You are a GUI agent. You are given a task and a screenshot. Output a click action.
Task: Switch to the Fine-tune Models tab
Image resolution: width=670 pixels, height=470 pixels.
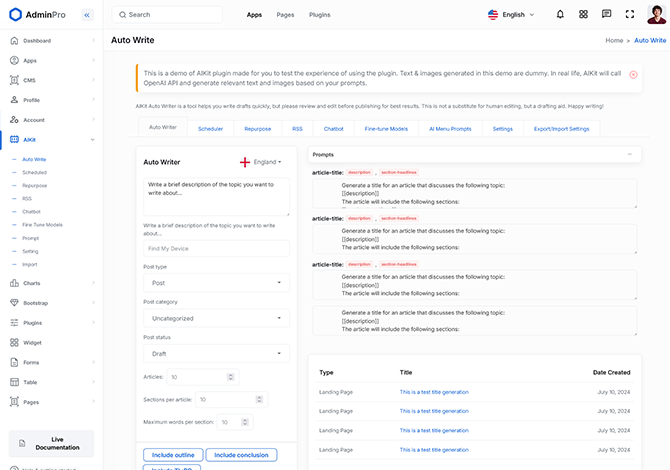pyautogui.click(x=385, y=128)
